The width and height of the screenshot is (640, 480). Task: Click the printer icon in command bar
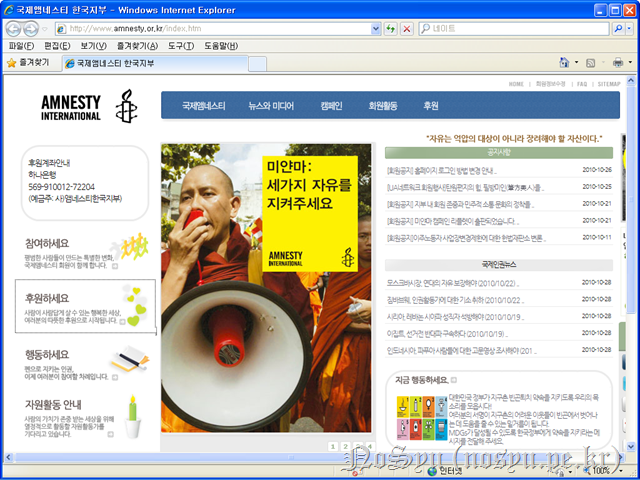pos(618,63)
